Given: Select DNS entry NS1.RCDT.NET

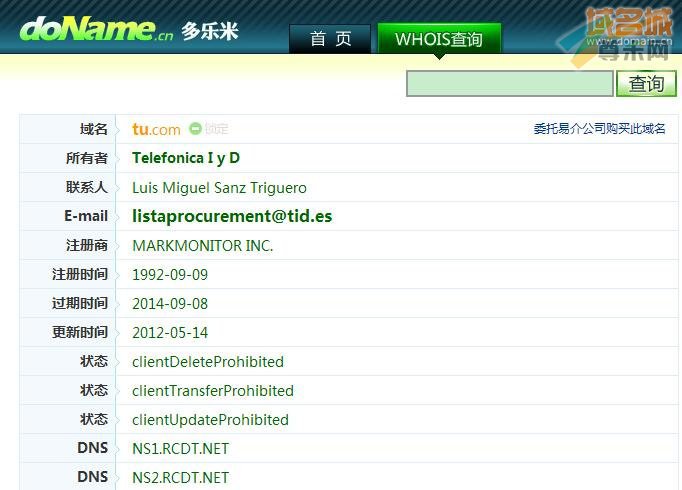Looking at the screenshot, I should coord(181,449).
